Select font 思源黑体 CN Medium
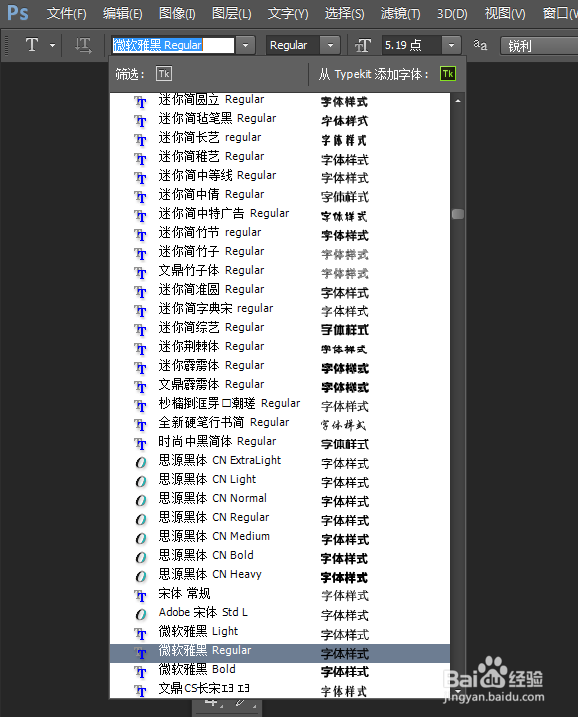The image size is (578, 717). 280,536
